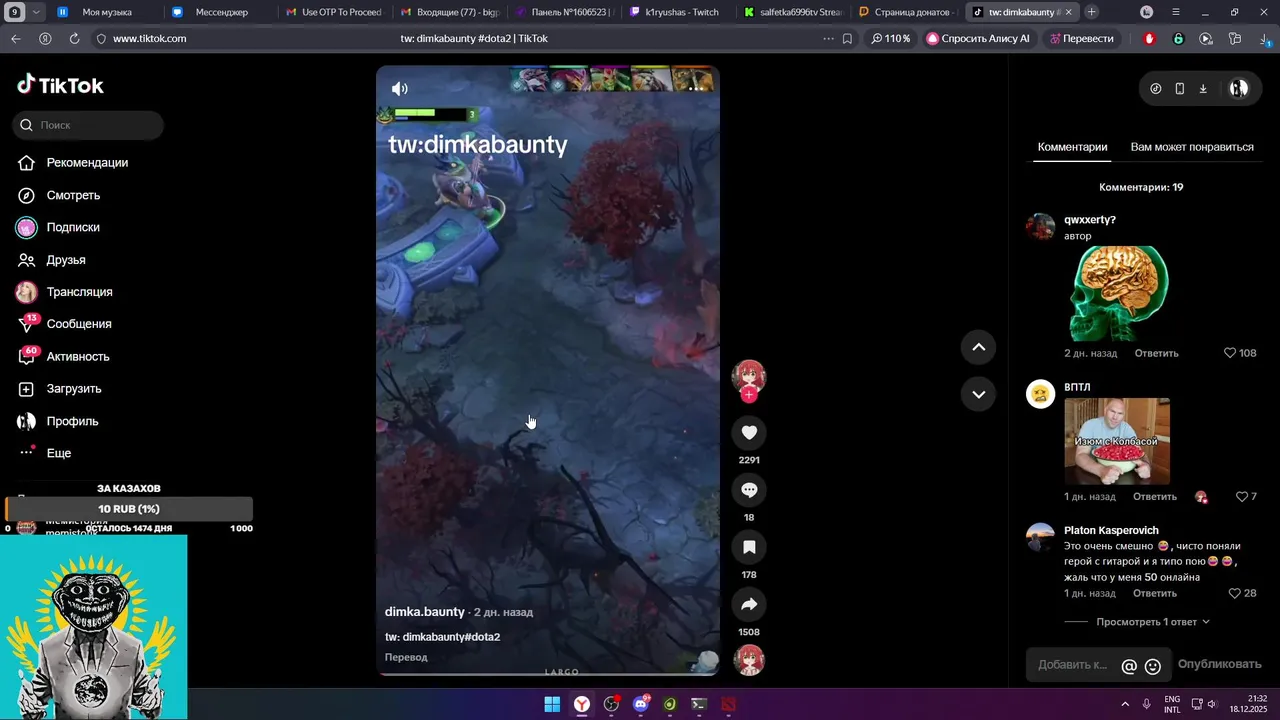This screenshot has width=1280, height=720.
Task: Open comments using the speech bubble icon
Action: click(749, 490)
